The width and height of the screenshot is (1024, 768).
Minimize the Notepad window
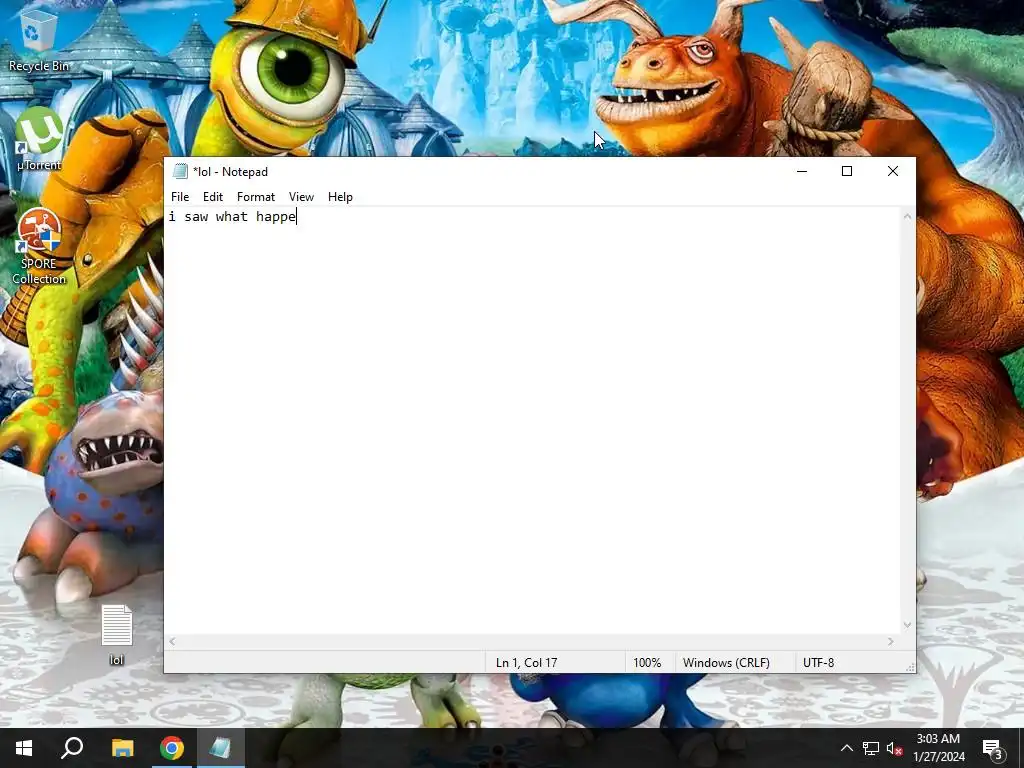[802, 171]
